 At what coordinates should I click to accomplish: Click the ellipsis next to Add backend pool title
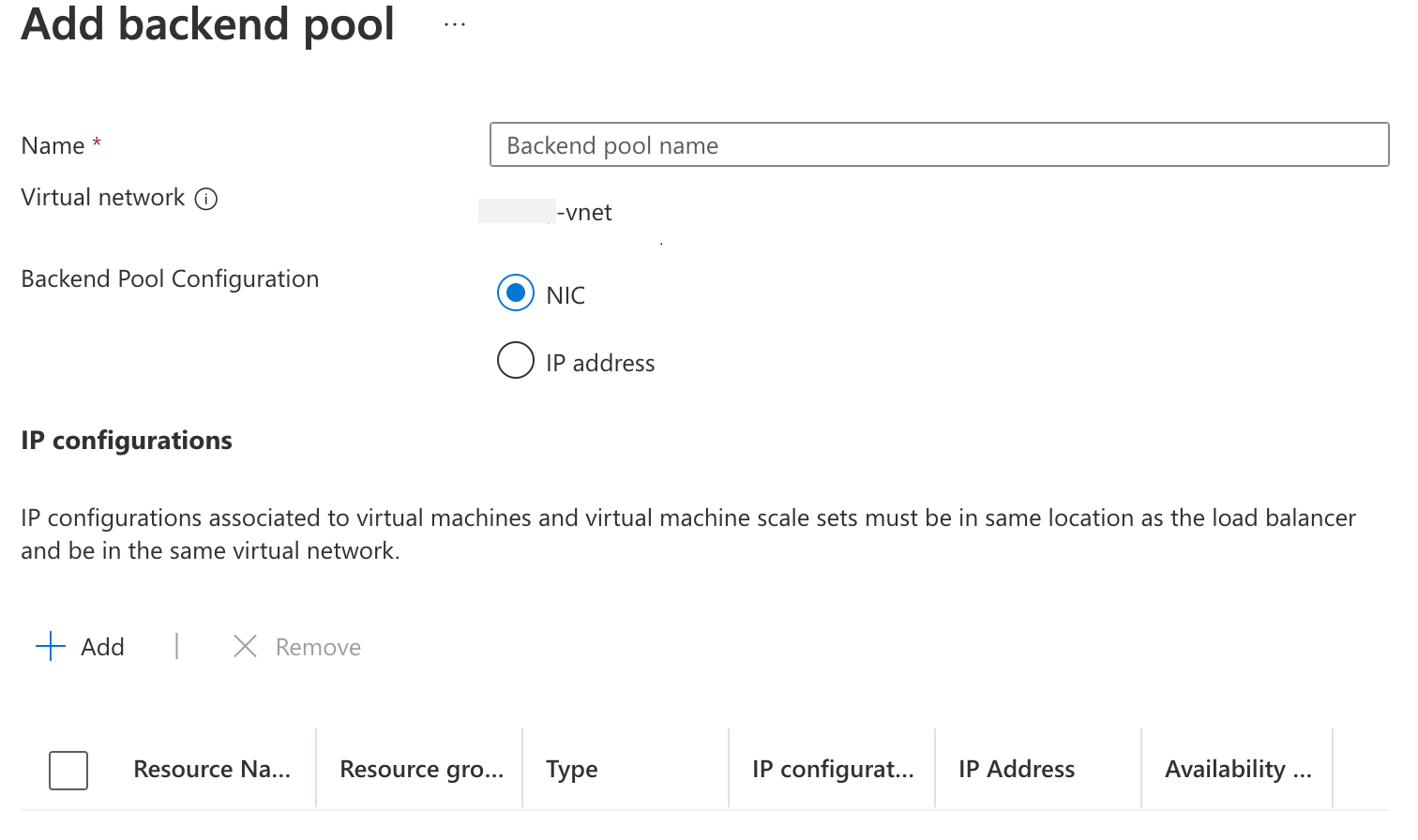click(x=454, y=24)
